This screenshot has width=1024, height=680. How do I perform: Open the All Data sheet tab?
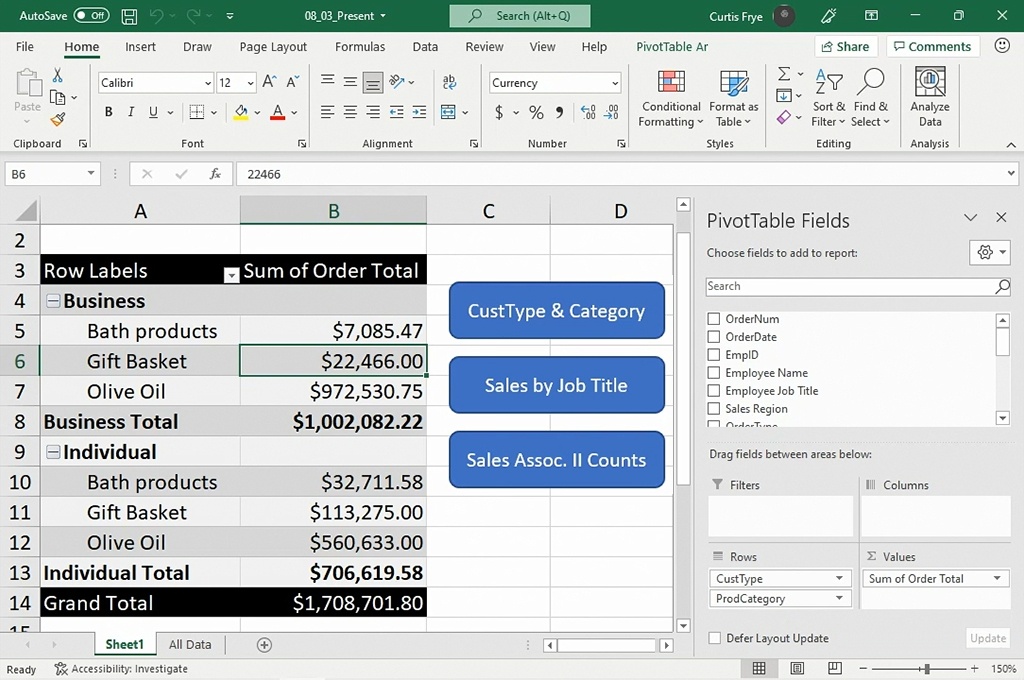[190, 645]
